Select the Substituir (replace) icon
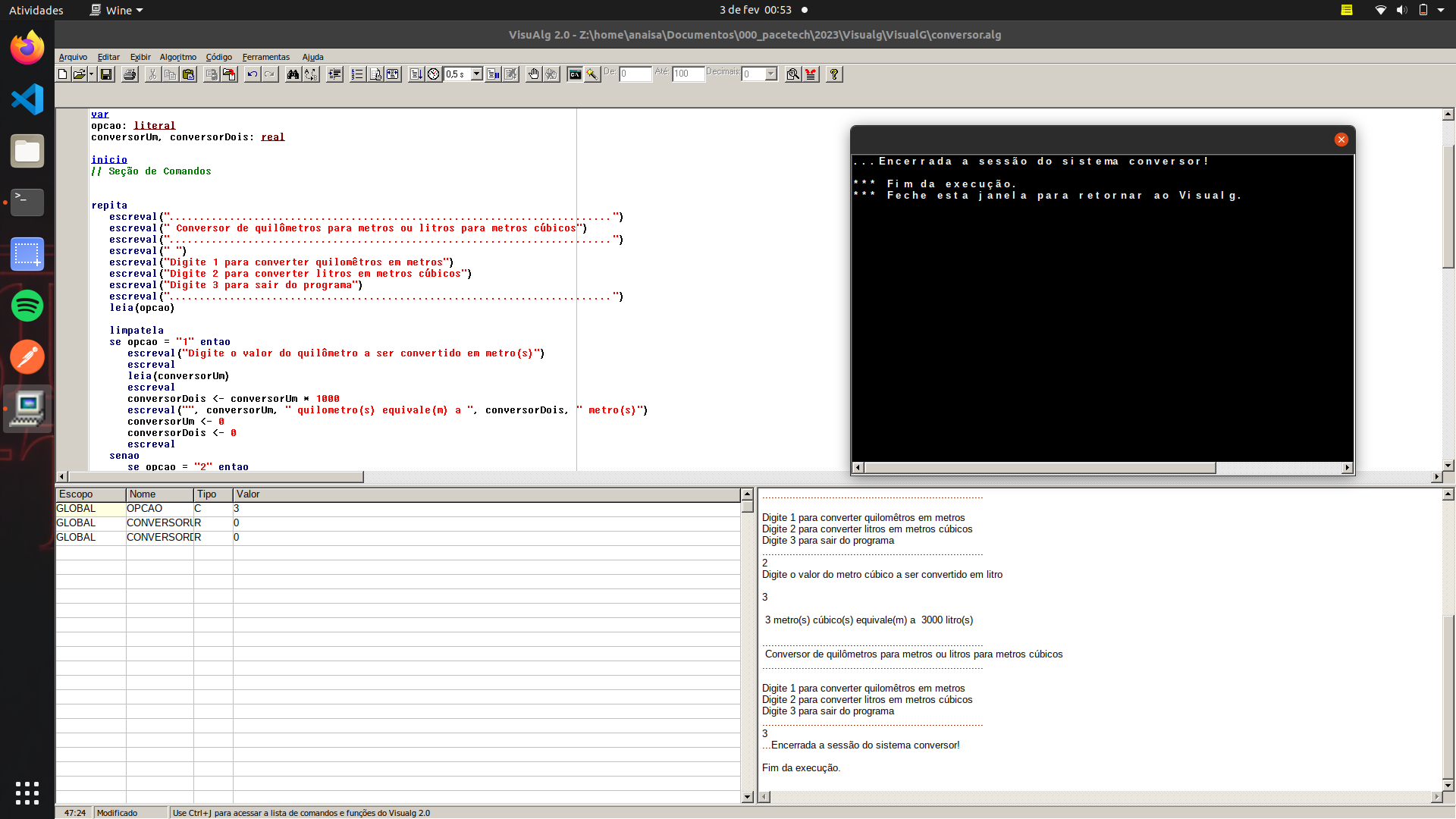This screenshot has width=1456, height=819. click(x=312, y=74)
